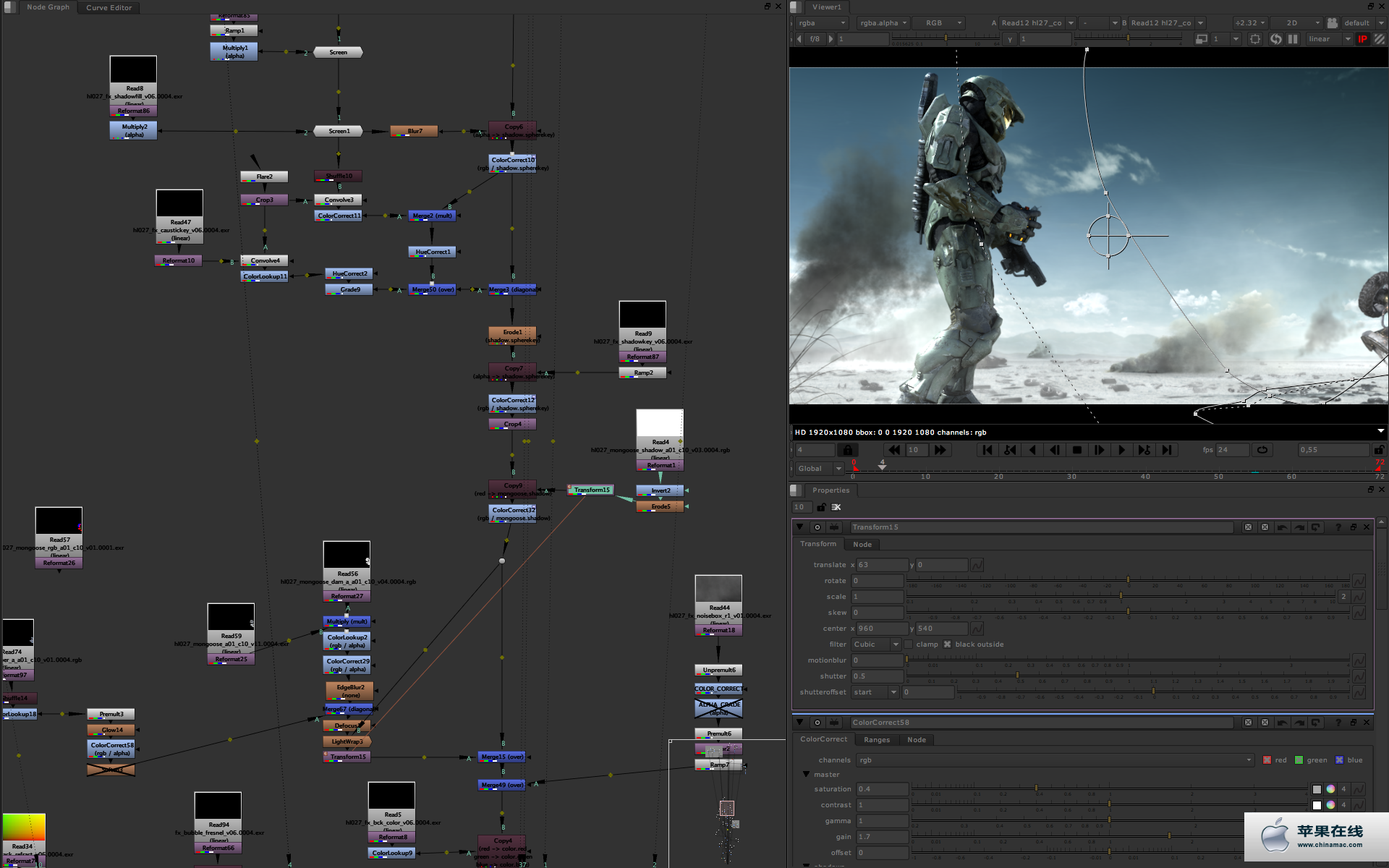Enable the clamp checkbox
Viewport: 1389px width, 868px height.
pos(909,644)
